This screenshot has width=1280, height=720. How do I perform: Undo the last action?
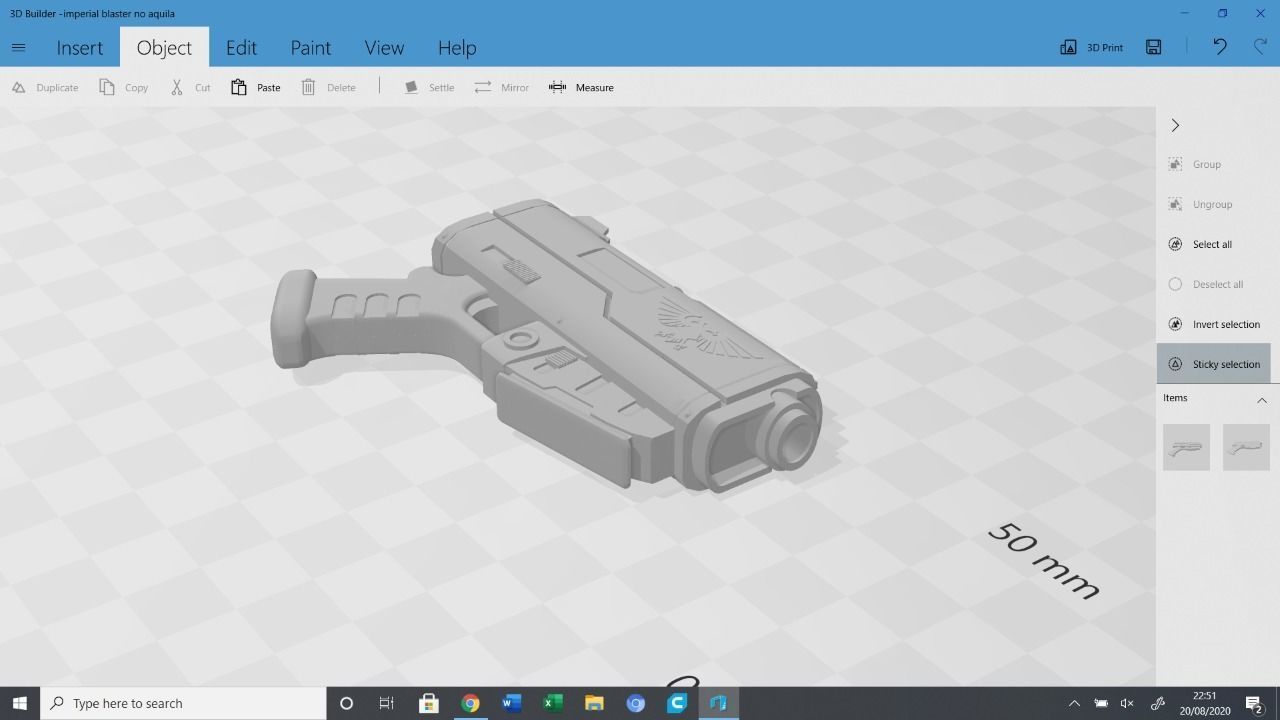pyautogui.click(x=1220, y=47)
